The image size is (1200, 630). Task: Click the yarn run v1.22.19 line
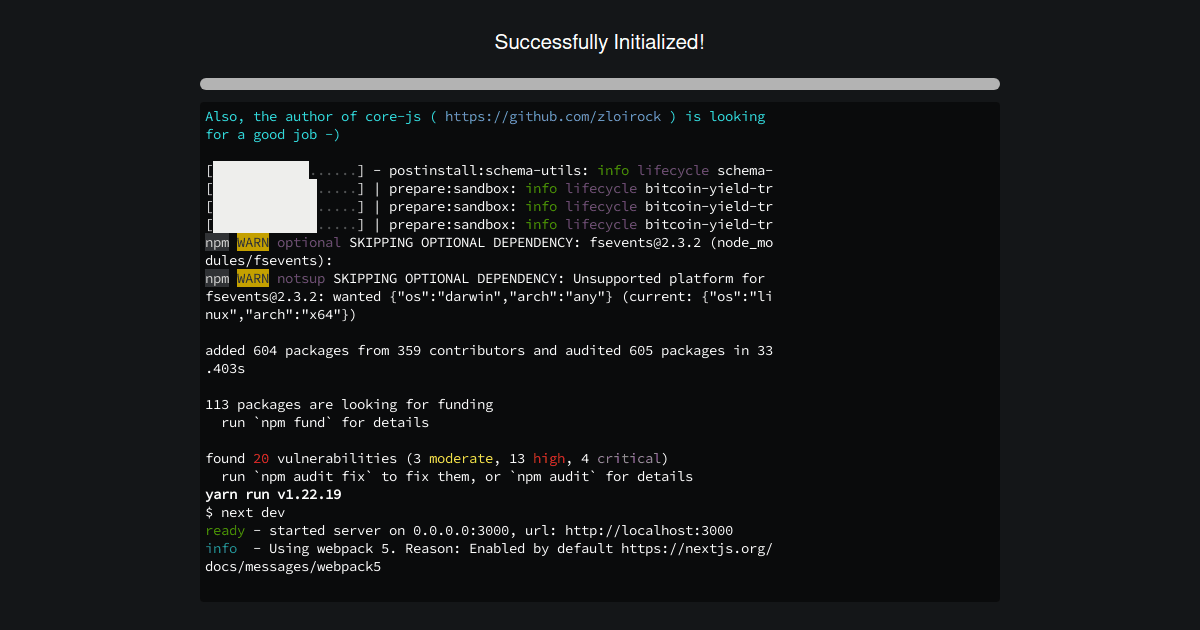pos(268,494)
